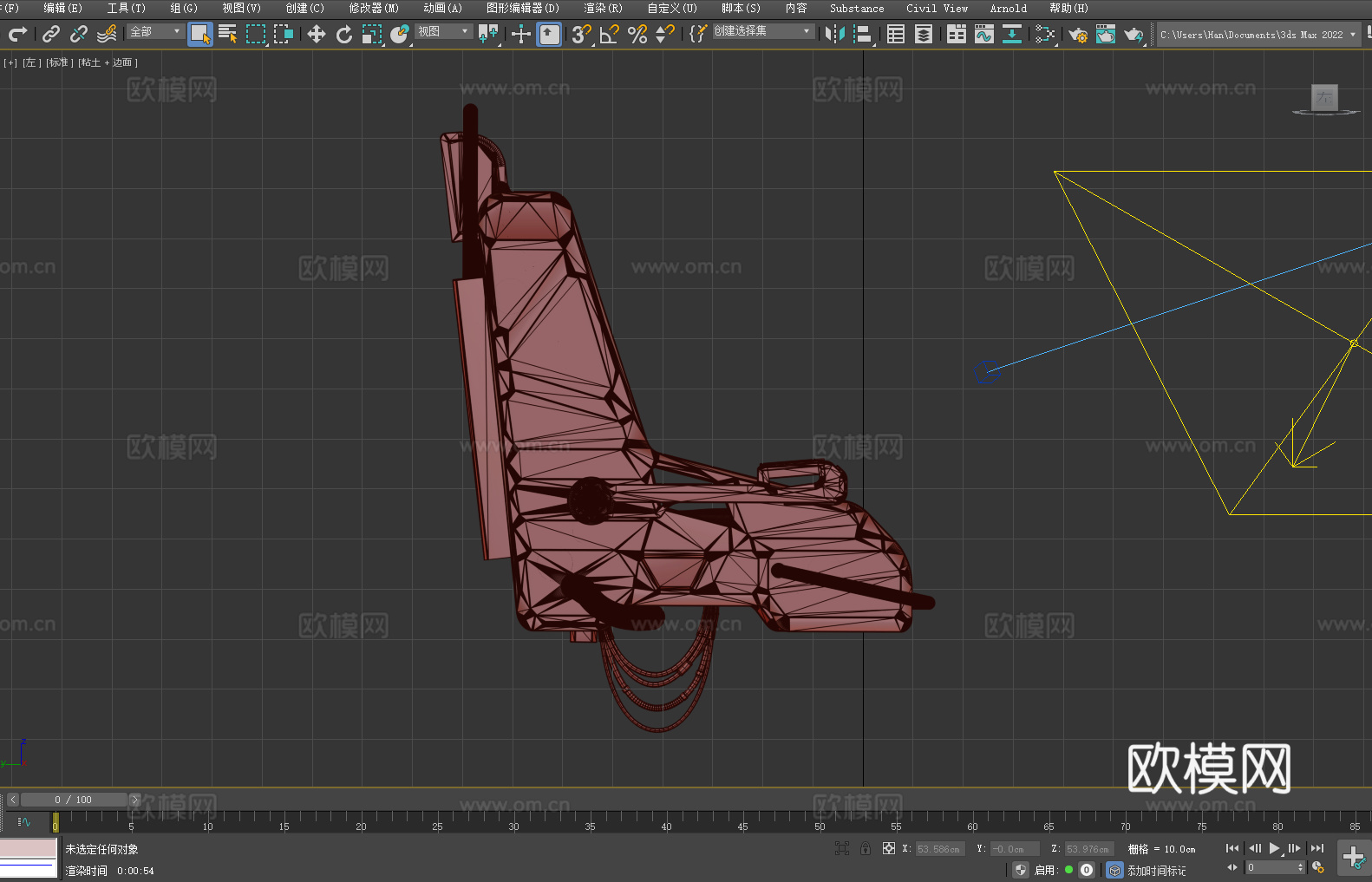Select the Link objects tool
This screenshot has height=882, width=1372.
[51, 34]
